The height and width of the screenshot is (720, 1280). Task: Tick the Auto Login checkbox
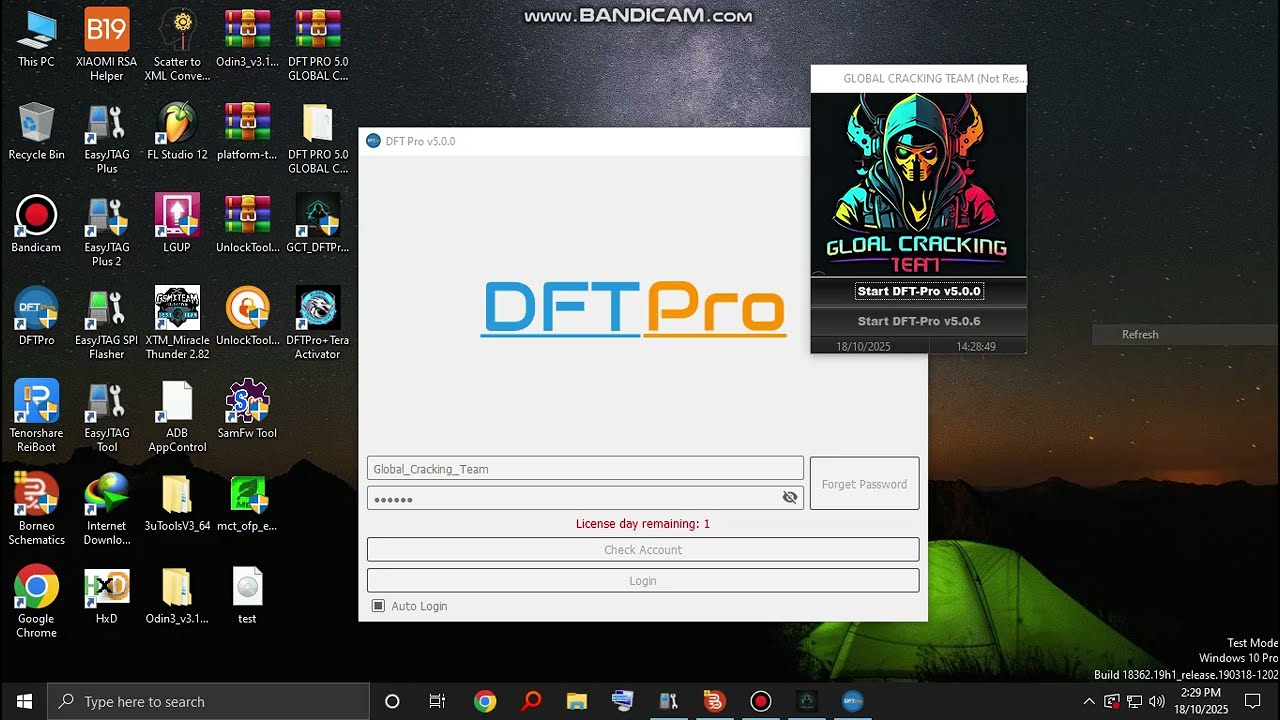(x=378, y=606)
